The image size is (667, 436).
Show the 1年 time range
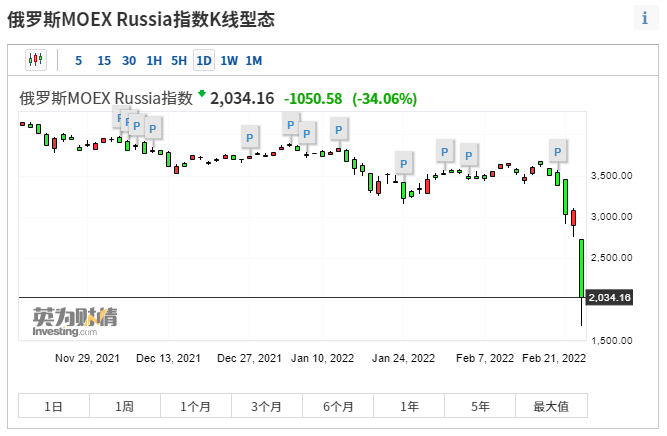[x=409, y=406]
